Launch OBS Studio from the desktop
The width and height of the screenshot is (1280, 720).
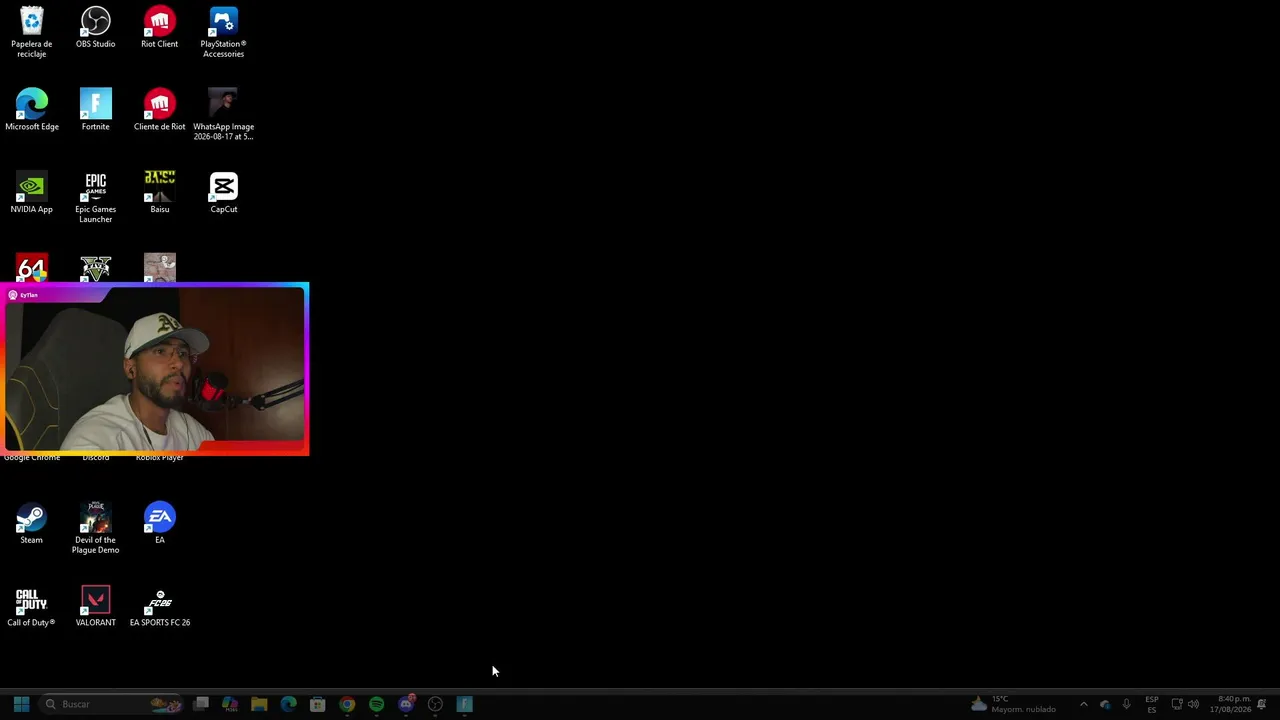pyautogui.click(x=96, y=28)
